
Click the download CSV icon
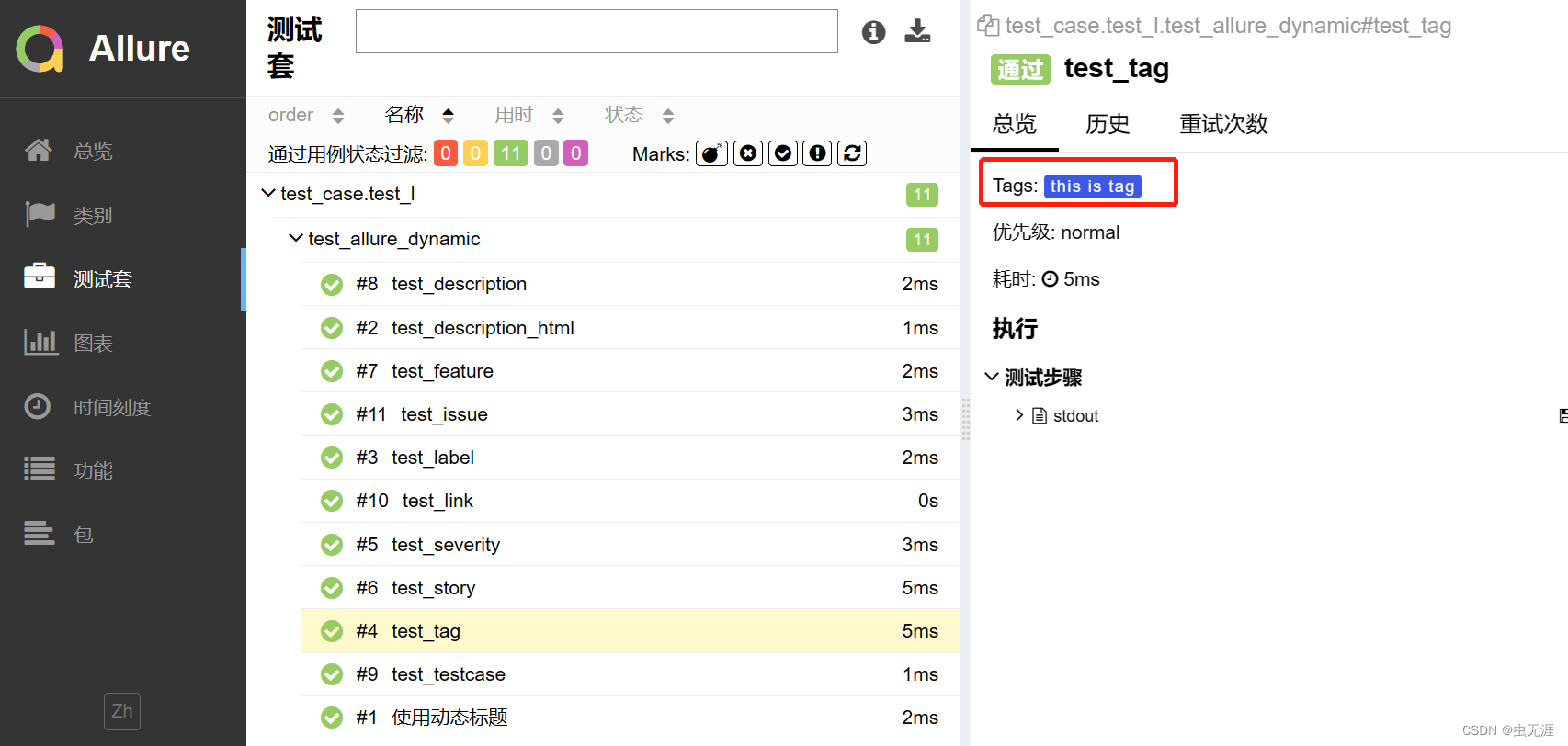click(x=917, y=31)
